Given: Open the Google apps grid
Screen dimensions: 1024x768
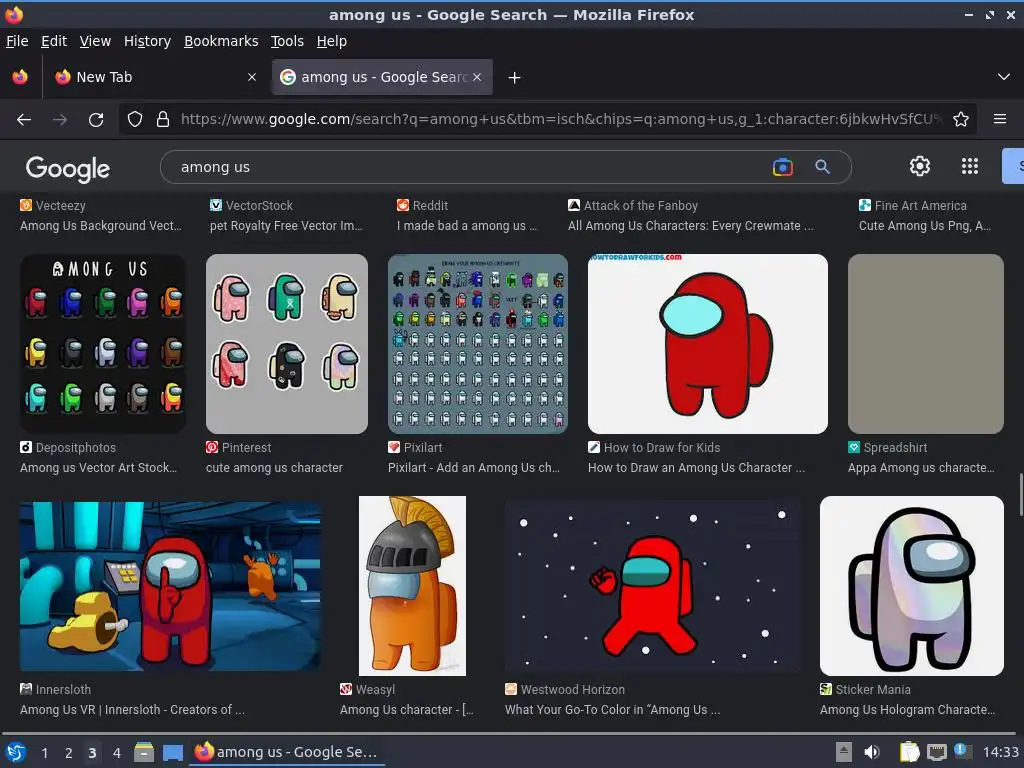Looking at the screenshot, I should coord(970,167).
